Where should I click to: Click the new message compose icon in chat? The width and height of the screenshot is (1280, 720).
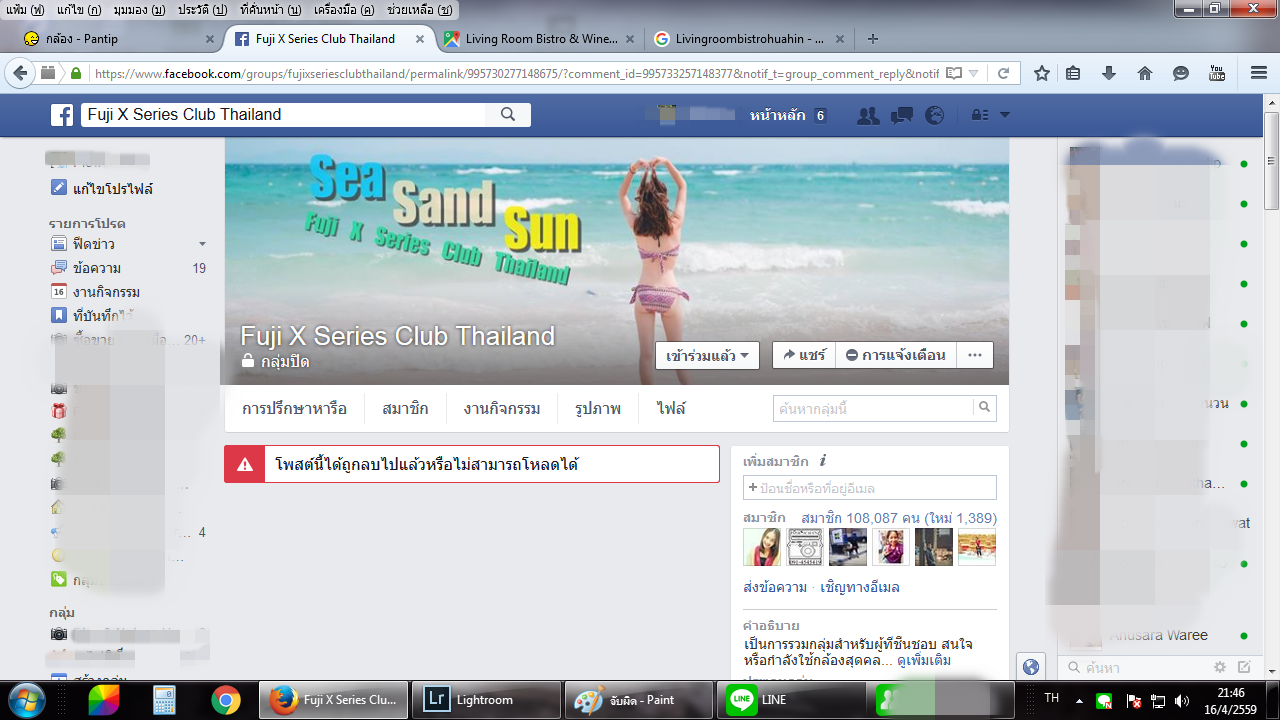click(x=1244, y=667)
